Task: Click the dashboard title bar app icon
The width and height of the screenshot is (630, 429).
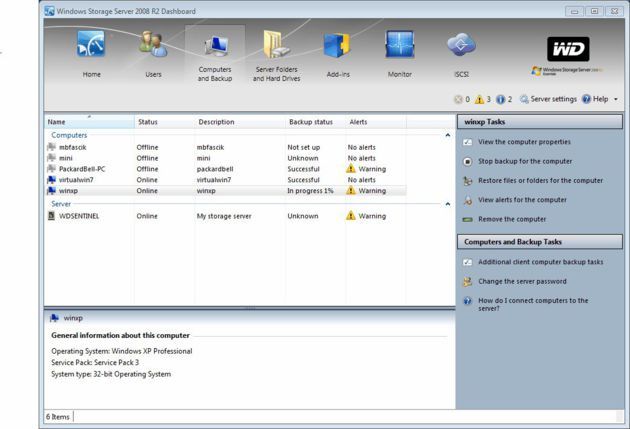Action: click(49, 11)
